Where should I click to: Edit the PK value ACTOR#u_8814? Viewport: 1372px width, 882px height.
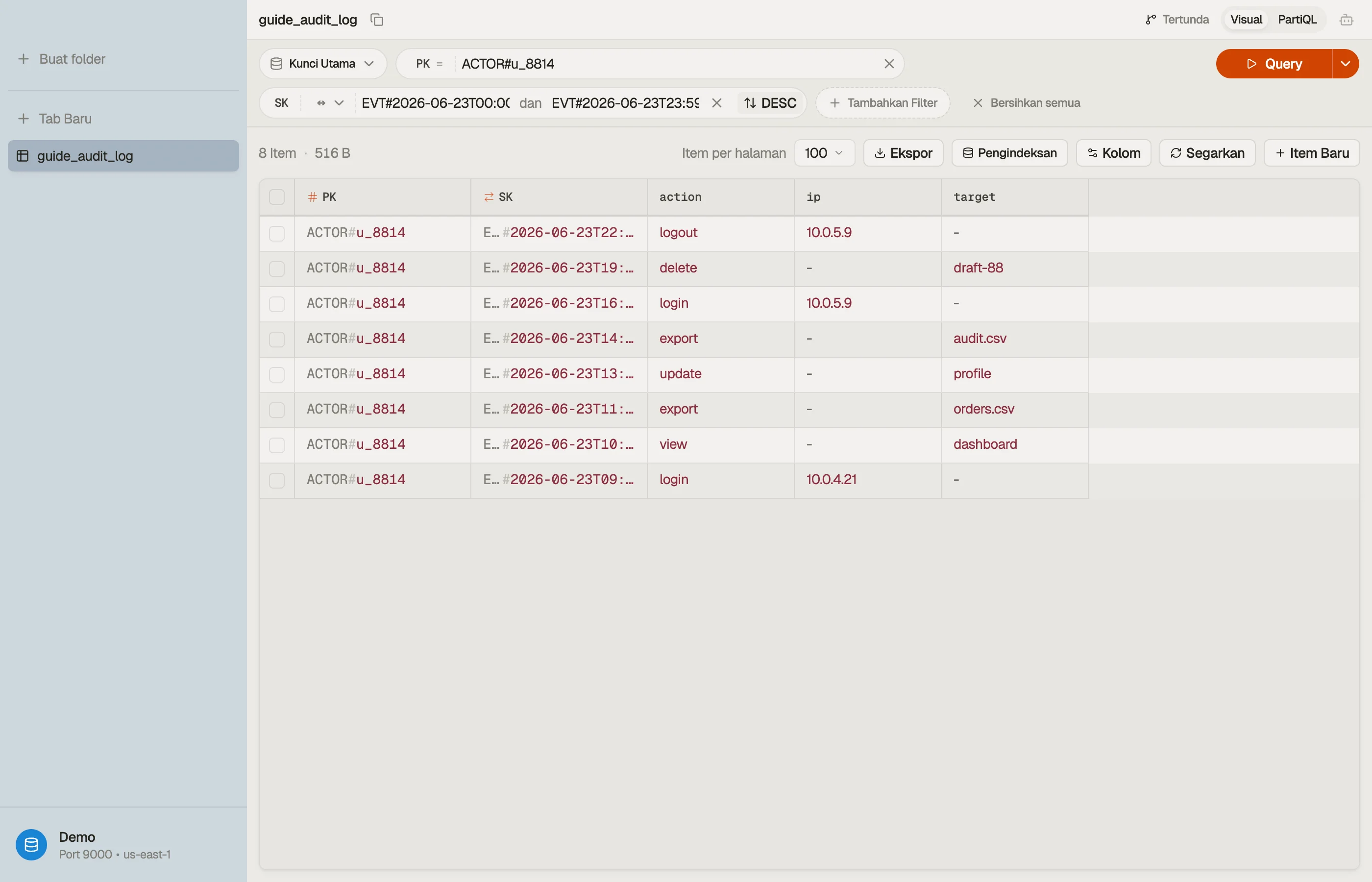668,64
